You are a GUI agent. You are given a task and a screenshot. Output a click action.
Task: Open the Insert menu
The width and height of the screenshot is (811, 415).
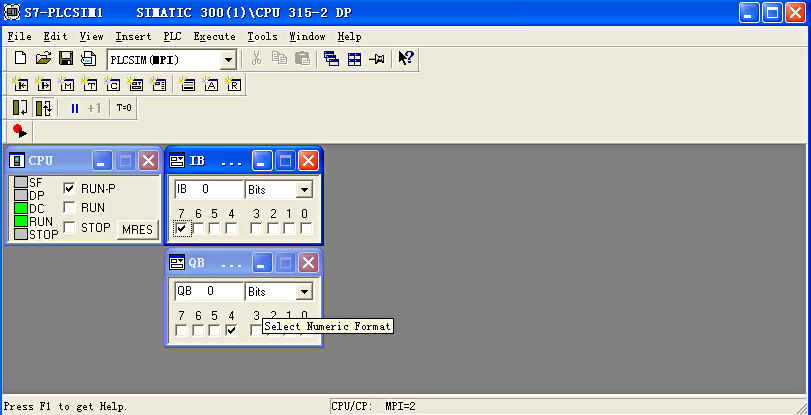(133, 37)
